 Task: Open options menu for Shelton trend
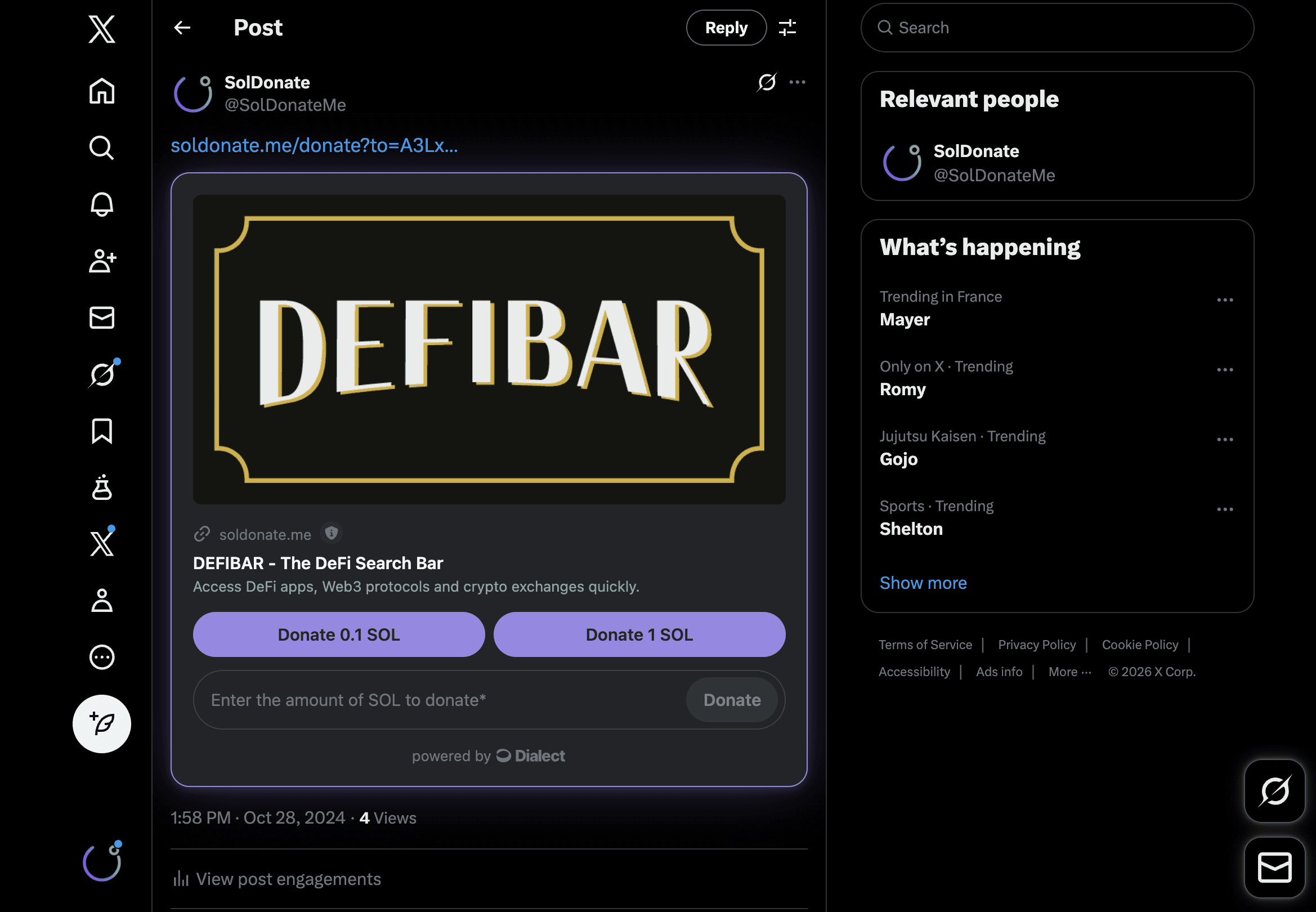(x=1225, y=509)
